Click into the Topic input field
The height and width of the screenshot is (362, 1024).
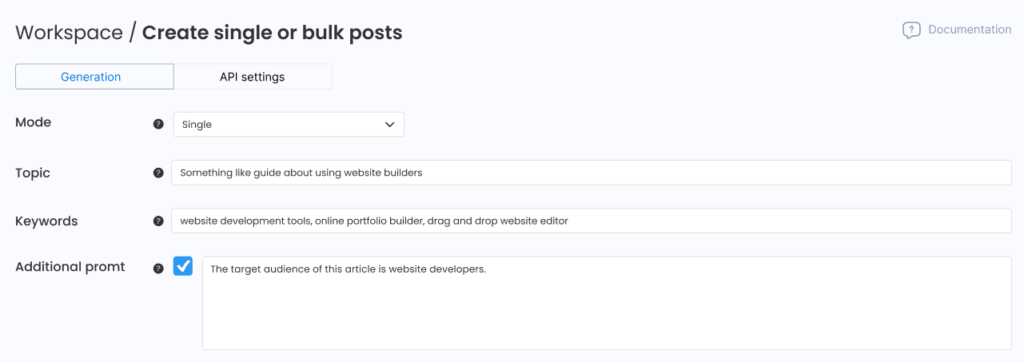coord(591,173)
